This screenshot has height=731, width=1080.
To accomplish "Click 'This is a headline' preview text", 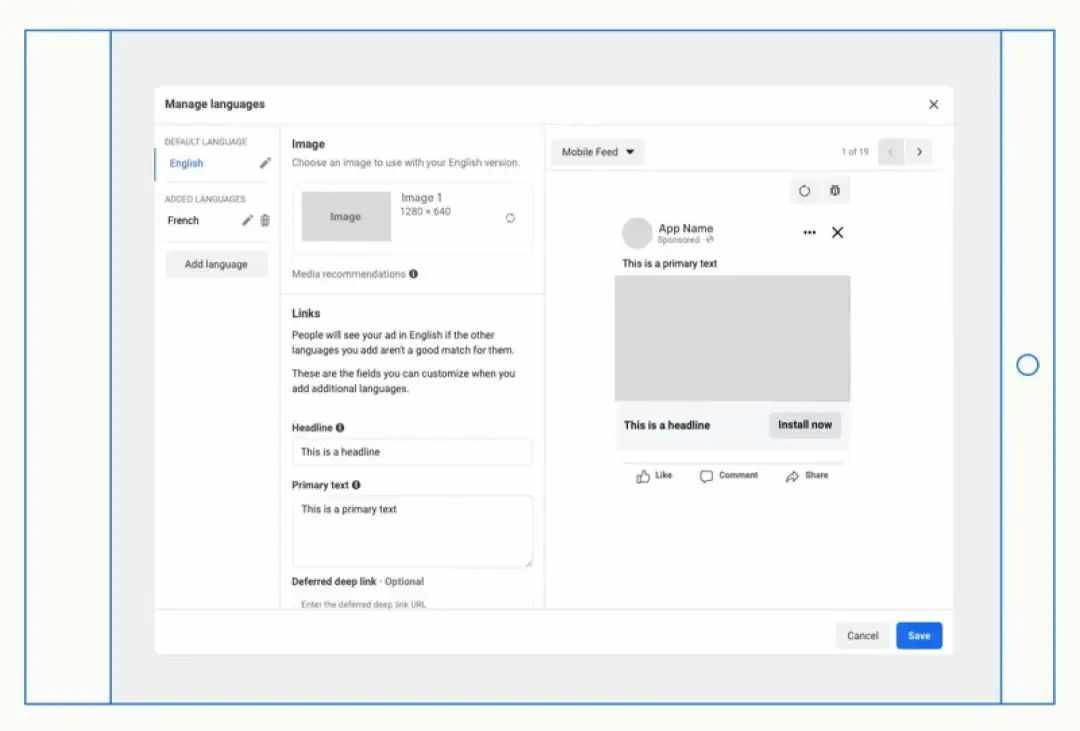I will click(x=667, y=425).
